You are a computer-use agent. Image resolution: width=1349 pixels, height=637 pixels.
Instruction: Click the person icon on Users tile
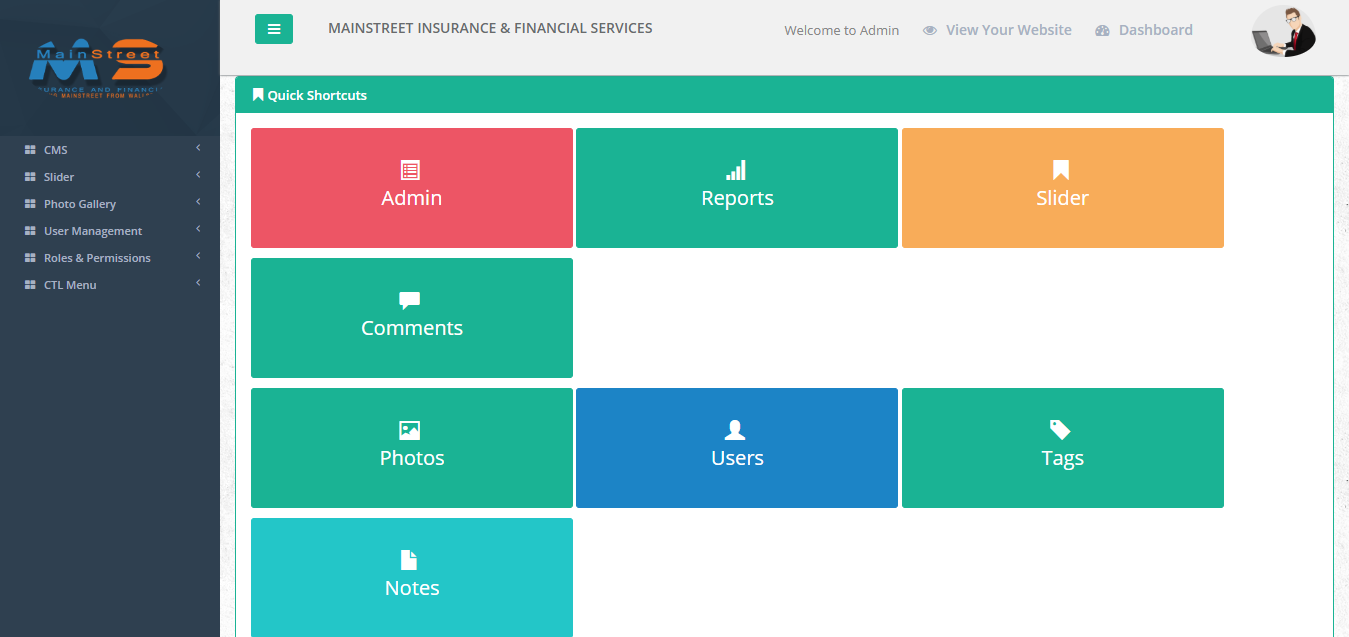pyautogui.click(x=736, y=430)
